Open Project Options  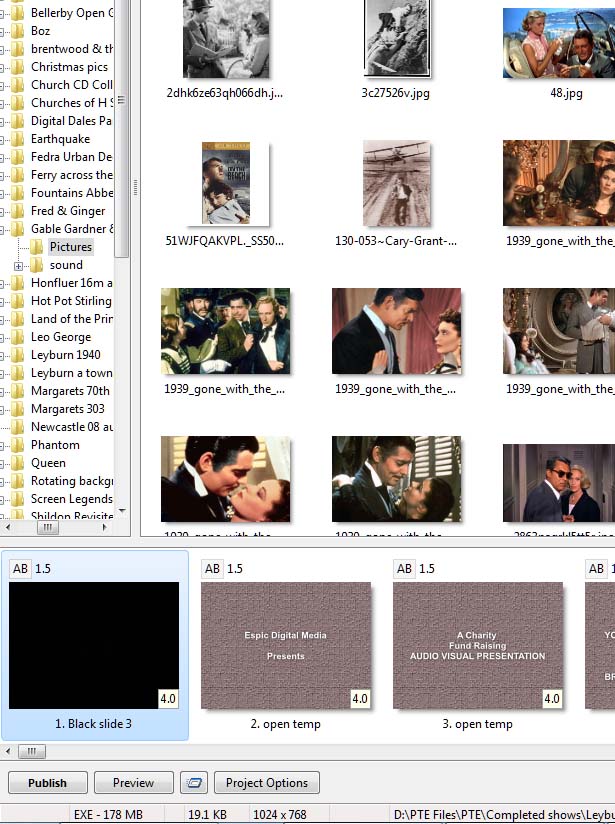click(266, 782)
